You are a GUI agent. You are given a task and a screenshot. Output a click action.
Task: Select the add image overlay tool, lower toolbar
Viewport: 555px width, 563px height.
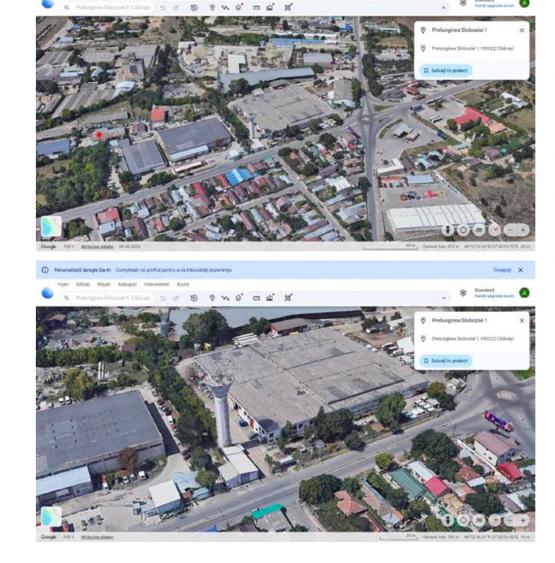(270, 297)
